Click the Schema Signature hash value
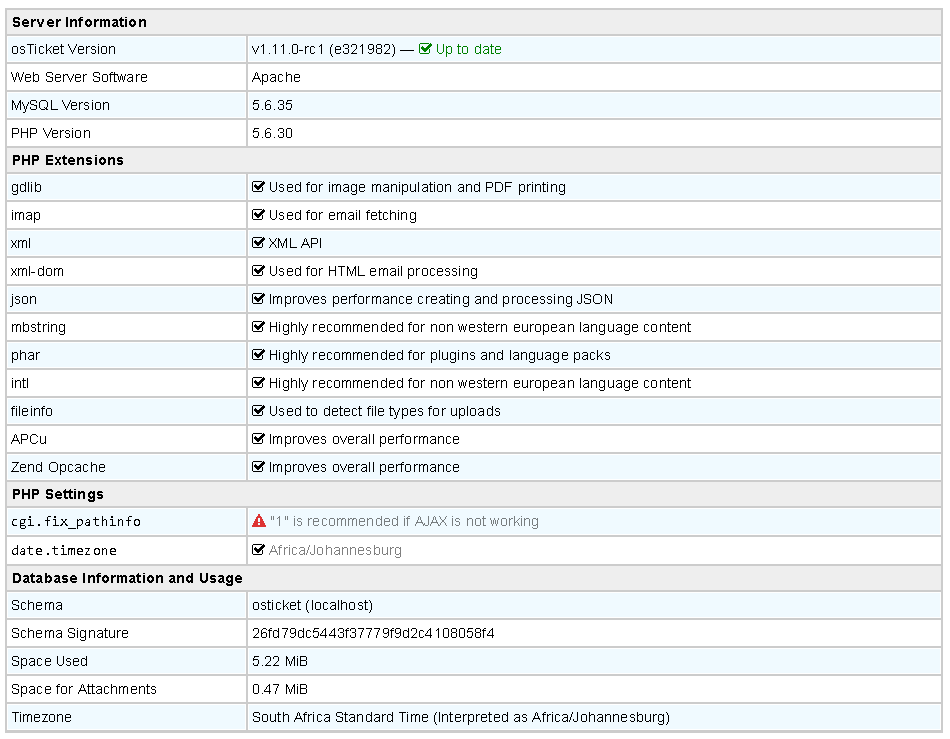Image resolution: width=950 pixels, height=739 pixels. coord(373,633)
